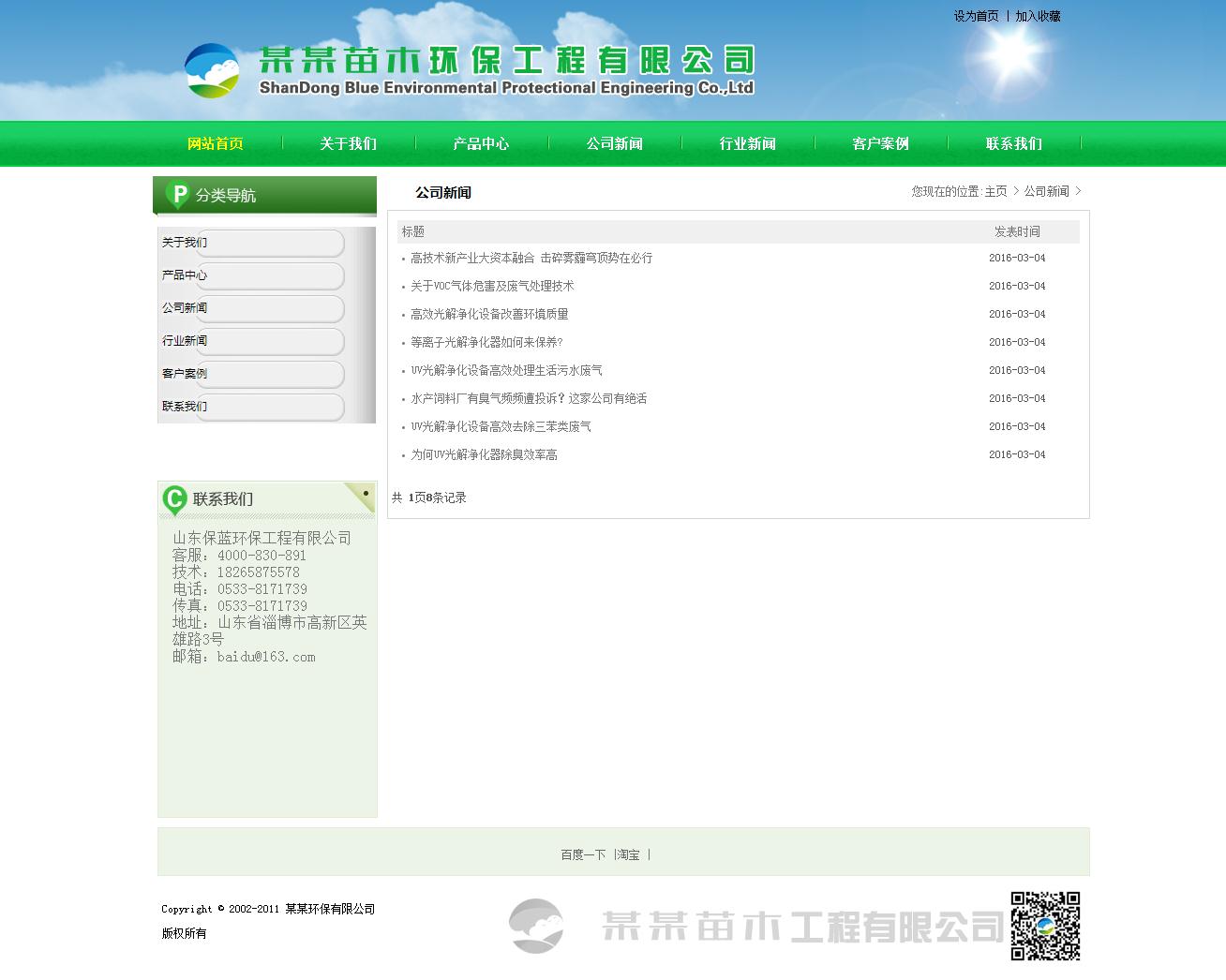1226x980 pixels.
Task: Click the QR code in the footer
Action: click(x=1045, y=926)
